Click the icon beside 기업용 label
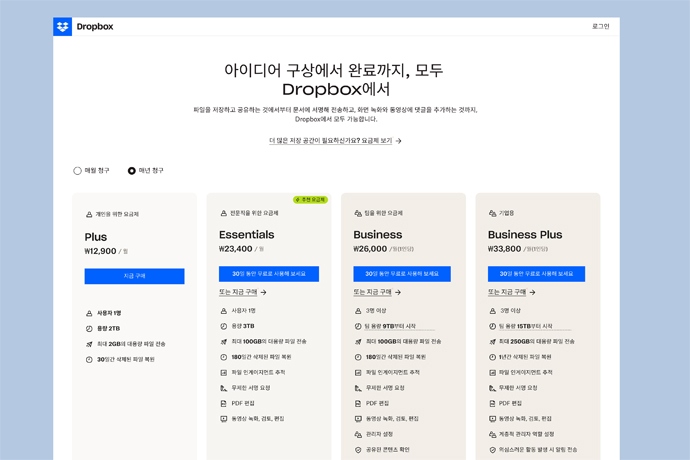The image size is (690, 460). coord(492,213)
